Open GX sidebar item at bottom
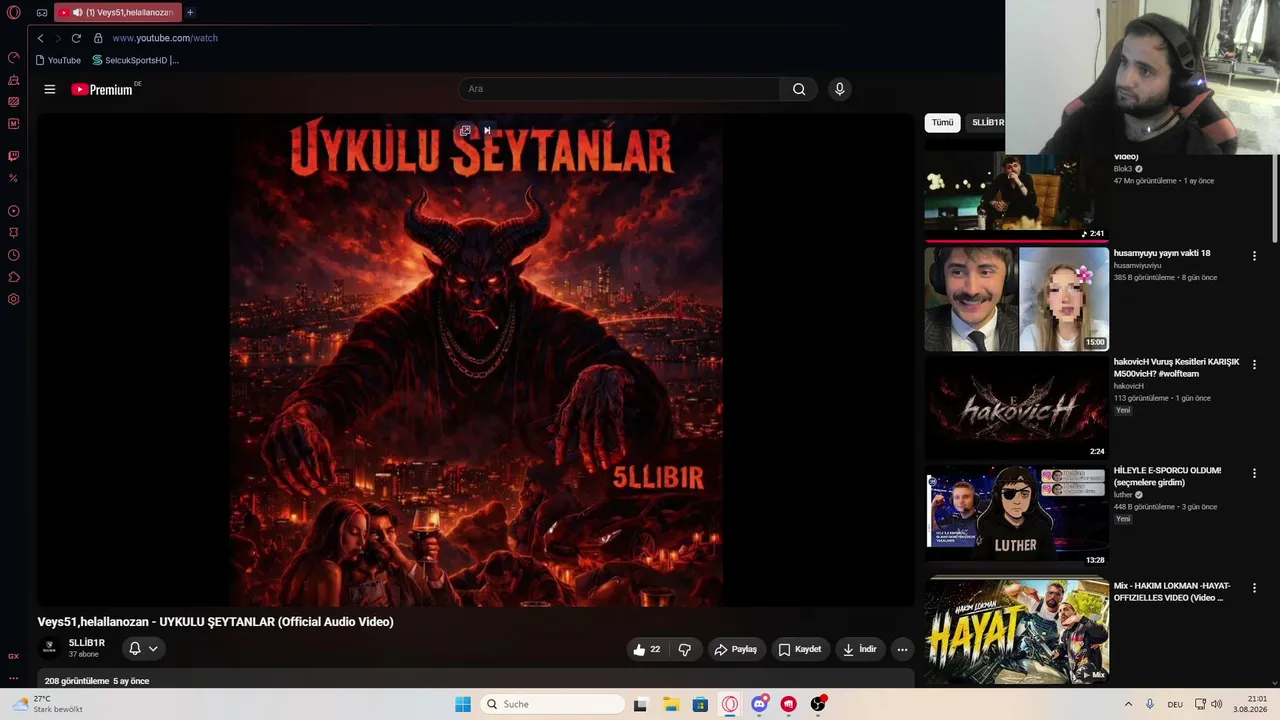 click(14, 656)
